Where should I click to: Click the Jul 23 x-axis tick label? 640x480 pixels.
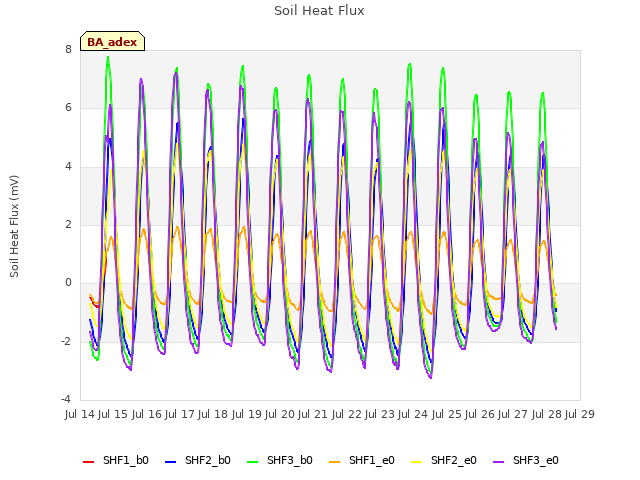click(x=380, y=414)
